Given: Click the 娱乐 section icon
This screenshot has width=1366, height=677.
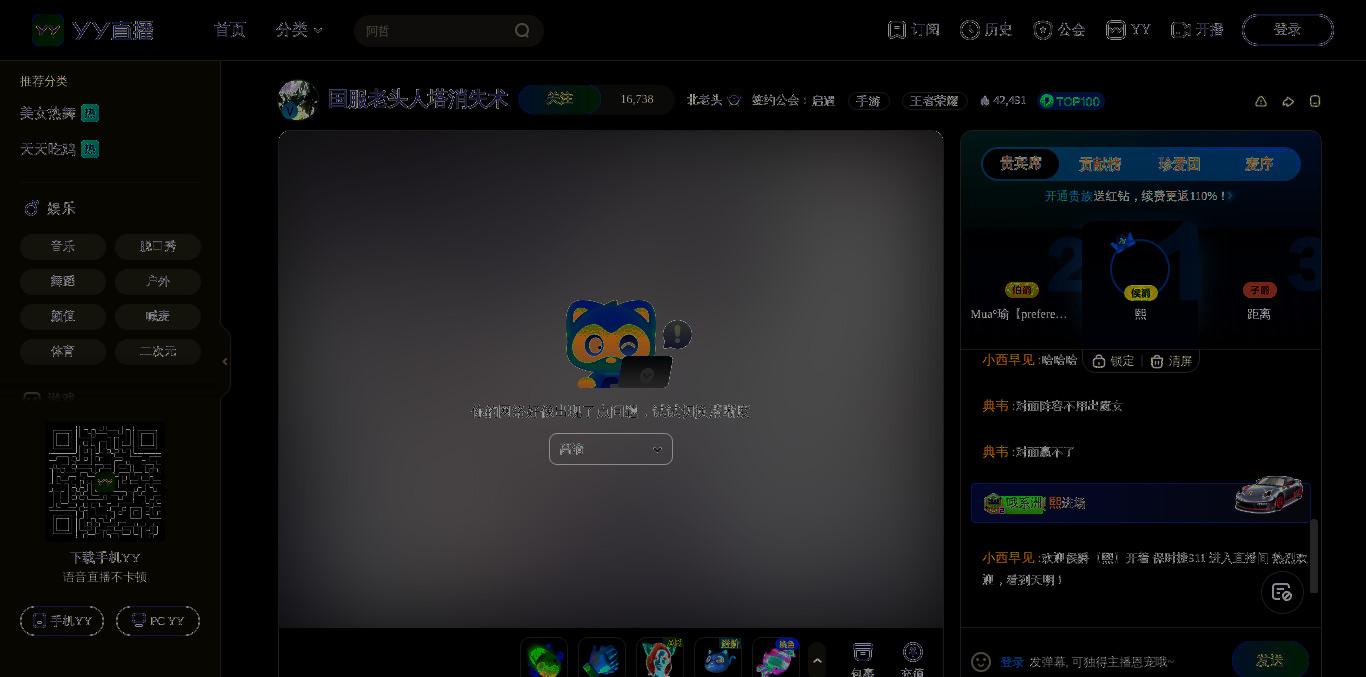Looking at the screenshot, I should (31, 208).
